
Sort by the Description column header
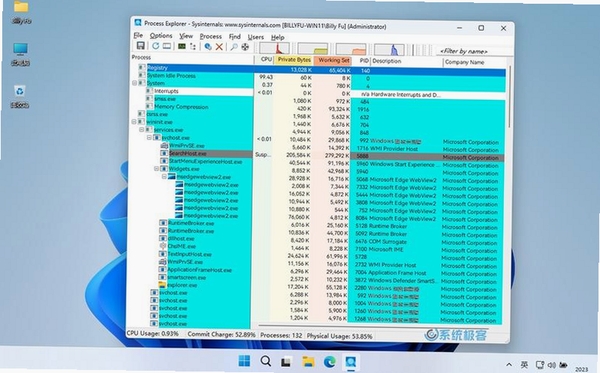tap(407, 61)
